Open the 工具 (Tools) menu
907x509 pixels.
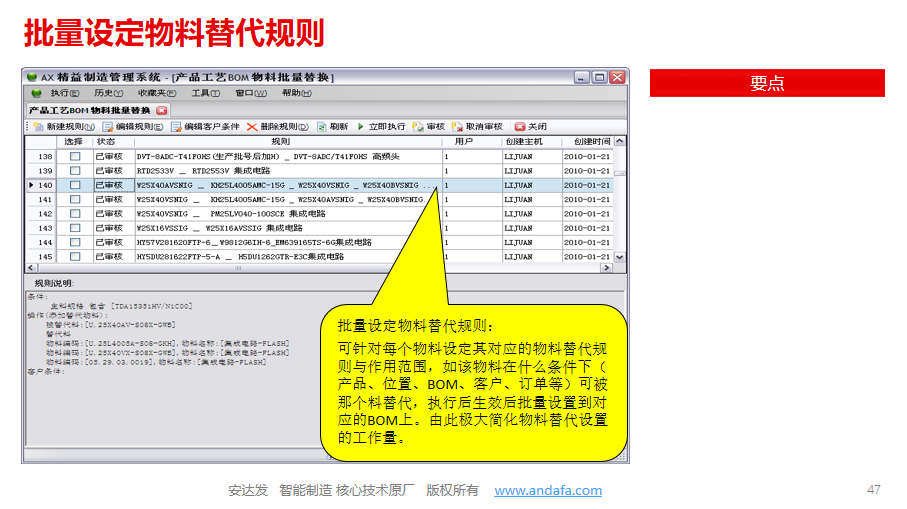(204, 93)
